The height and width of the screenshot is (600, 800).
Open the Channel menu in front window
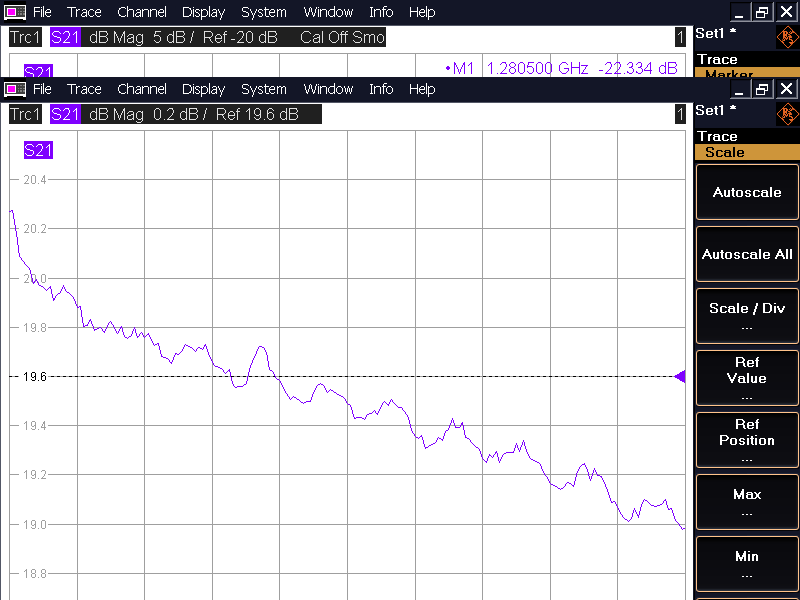[143, 89]
